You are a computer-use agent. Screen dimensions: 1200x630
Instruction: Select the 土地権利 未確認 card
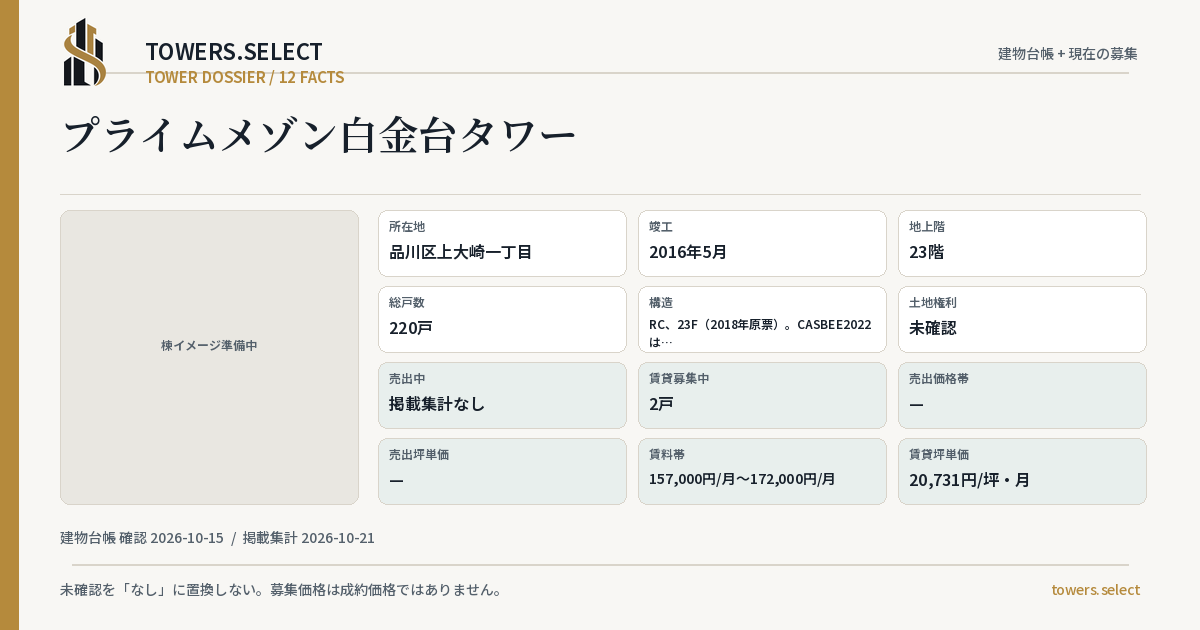point(1022,319)
